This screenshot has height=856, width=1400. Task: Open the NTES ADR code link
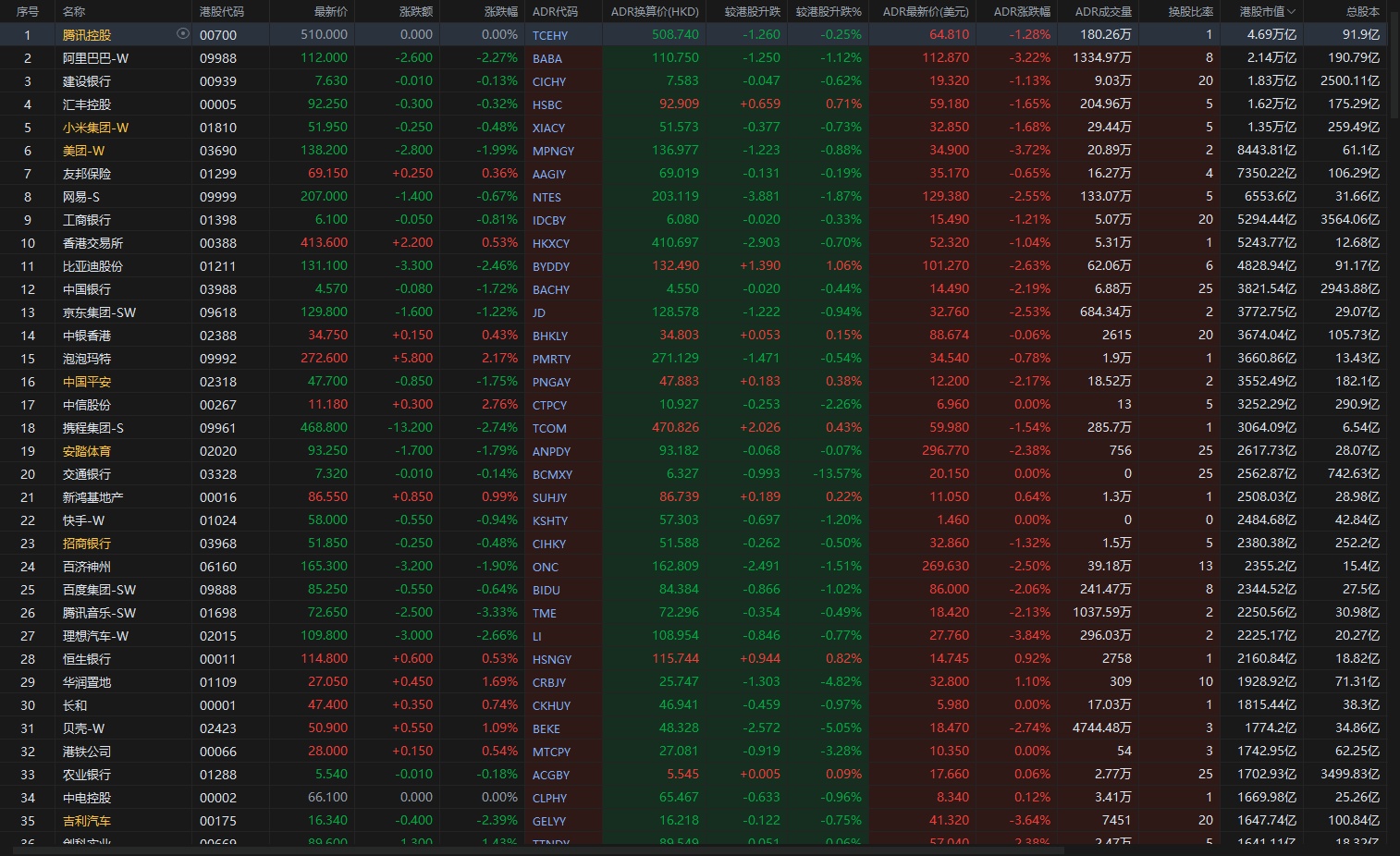(546, 197)
